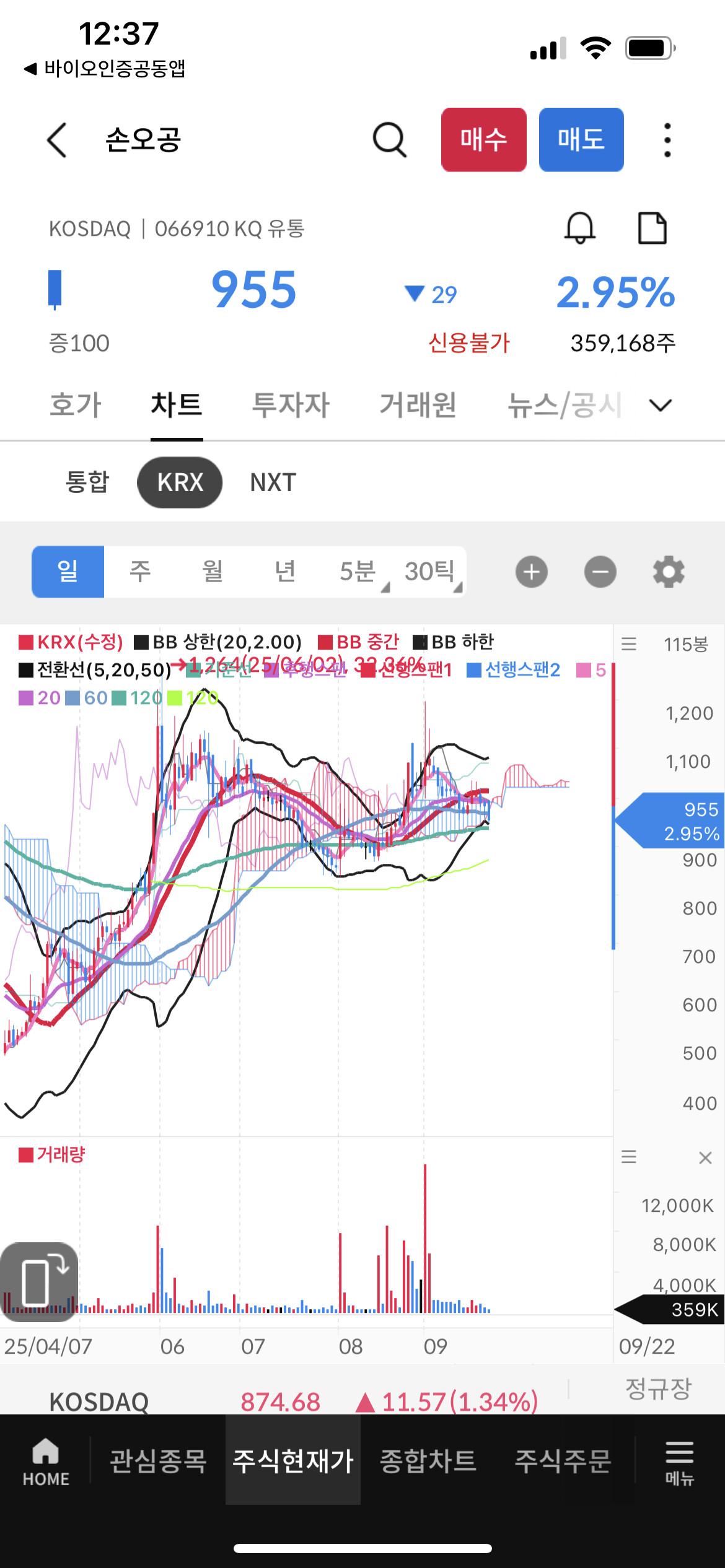Switch to the NXT exchange option
This screenshot has width=725, height=1568.
[273, 482]
